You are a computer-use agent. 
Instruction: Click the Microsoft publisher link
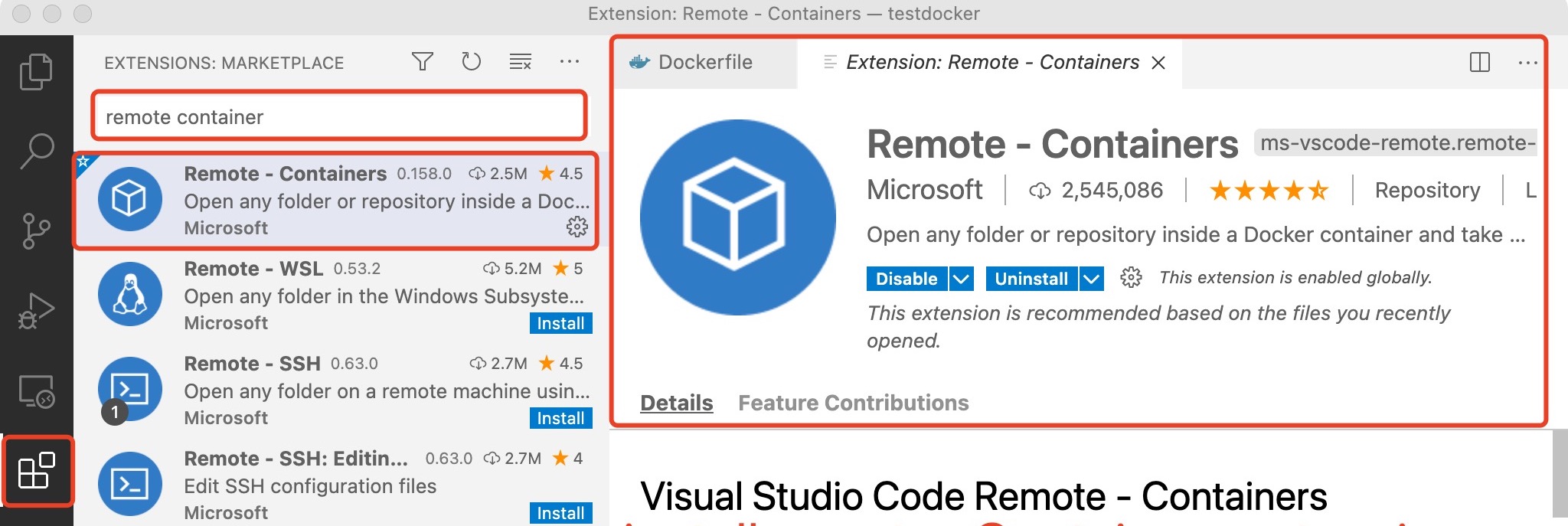(x=924, y=190)
